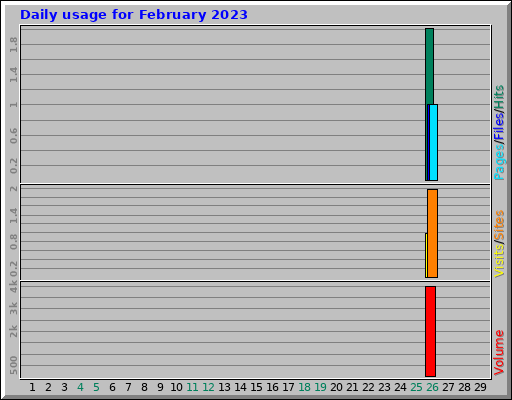Select the Pages legend label
512x400 pixels.
point(499,162)
